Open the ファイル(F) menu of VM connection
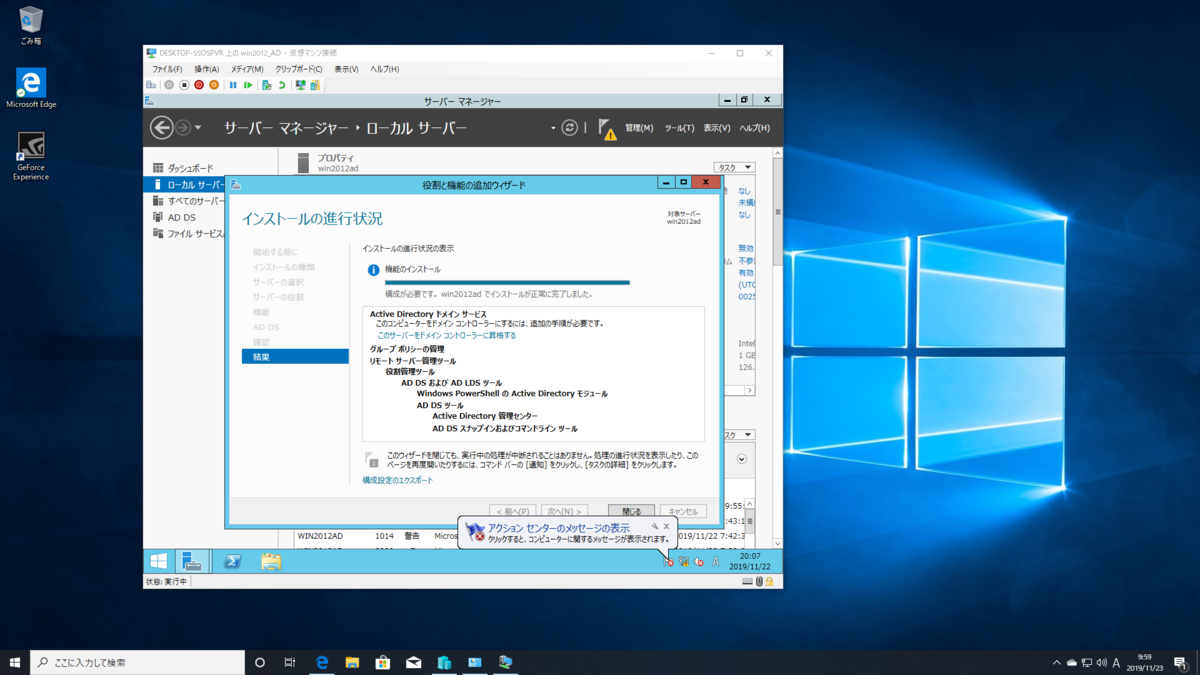 point(167,69)
